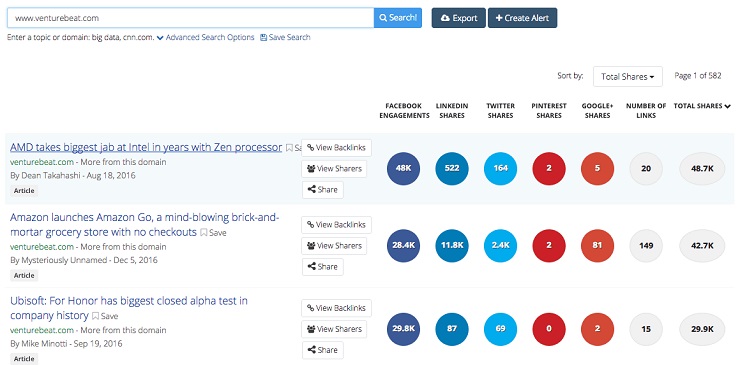
Task: Open the Total Shares sort dropdown
Action: [628, 76]
